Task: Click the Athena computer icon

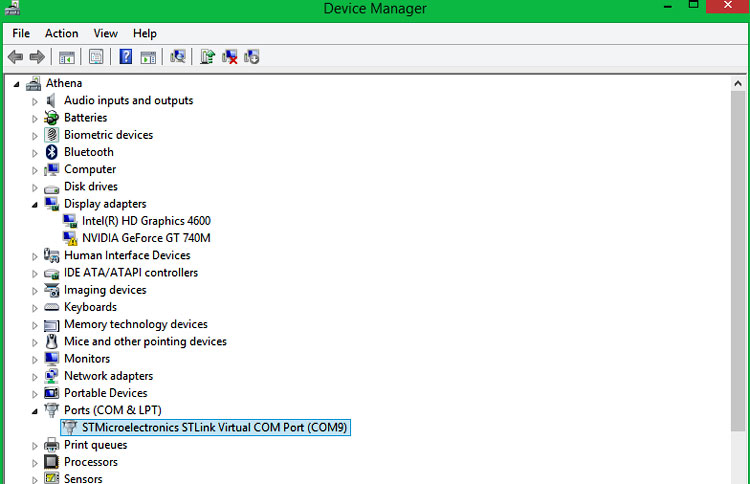Action: point(33,84)
